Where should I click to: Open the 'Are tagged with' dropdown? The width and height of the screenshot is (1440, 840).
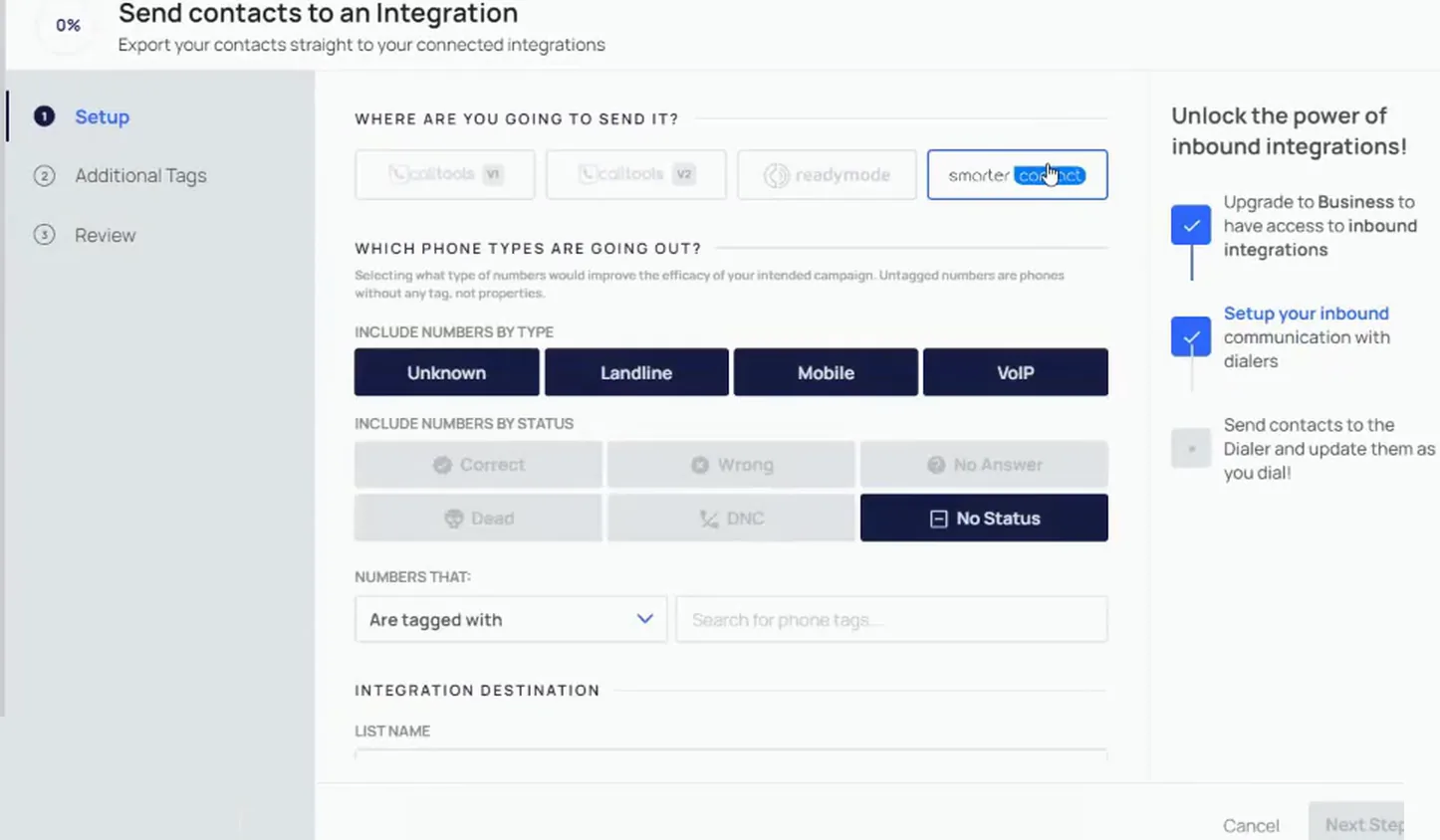click(511, 619)
